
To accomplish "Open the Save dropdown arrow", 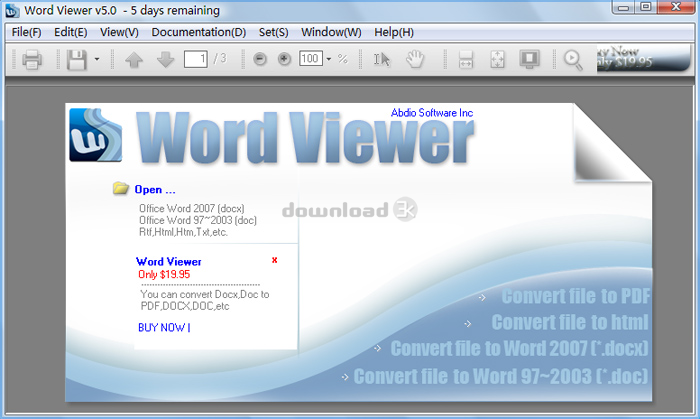I will click(97, 59).
